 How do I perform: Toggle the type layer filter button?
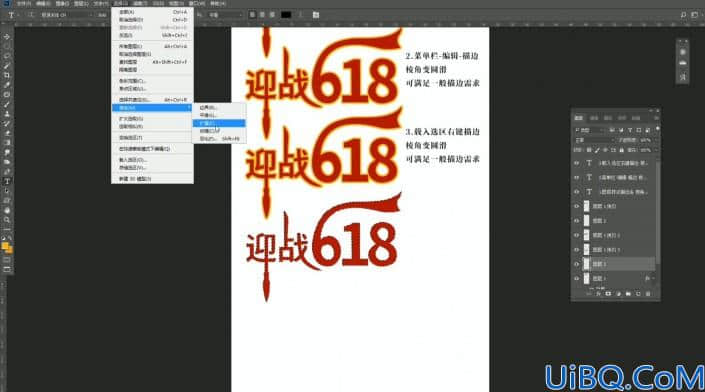point(630,130)
